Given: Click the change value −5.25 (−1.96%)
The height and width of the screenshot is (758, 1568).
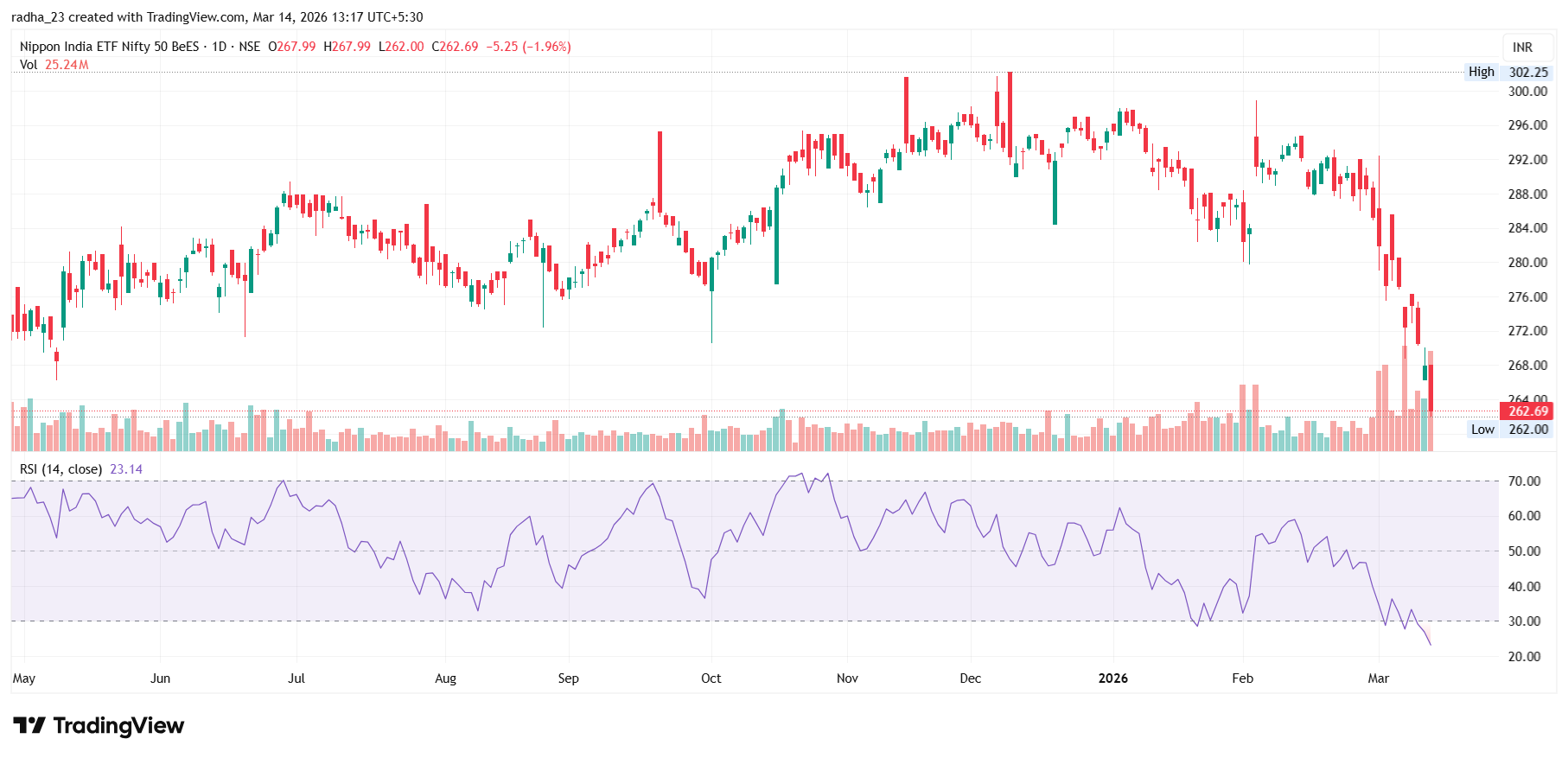Looking at the screenshot, I should click(x=528, y=47).
